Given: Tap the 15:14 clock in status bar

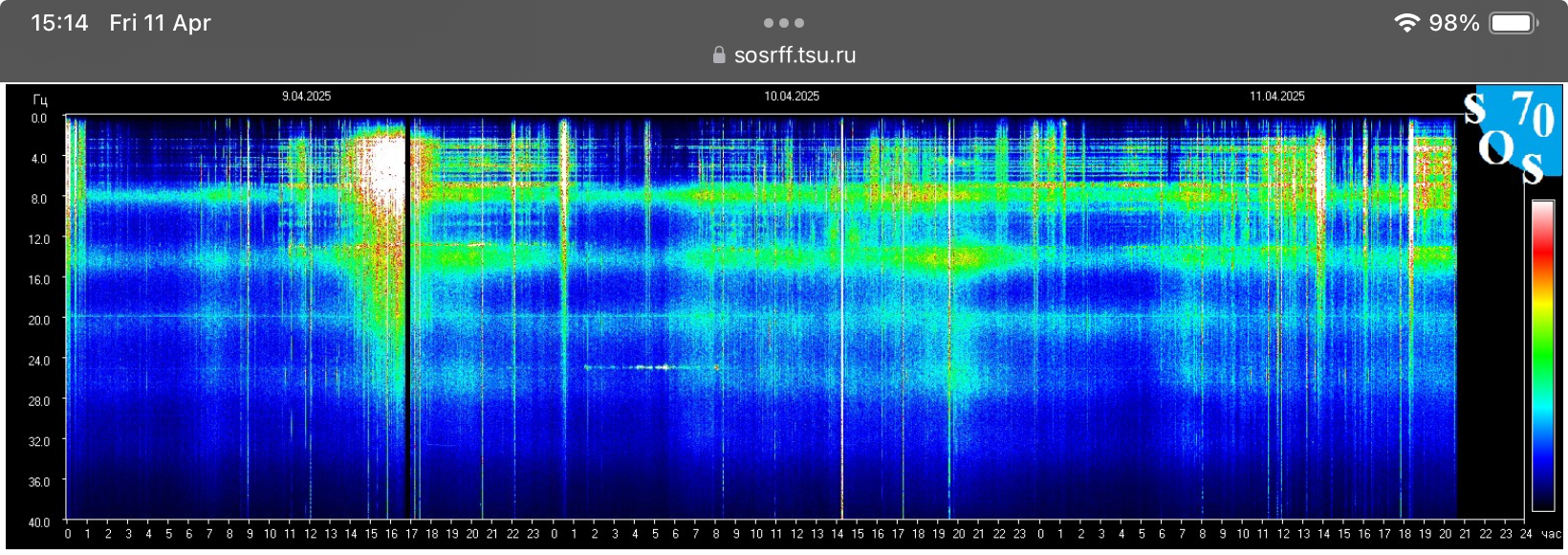Looking at the screenshot, I should (x=59, y=23).
